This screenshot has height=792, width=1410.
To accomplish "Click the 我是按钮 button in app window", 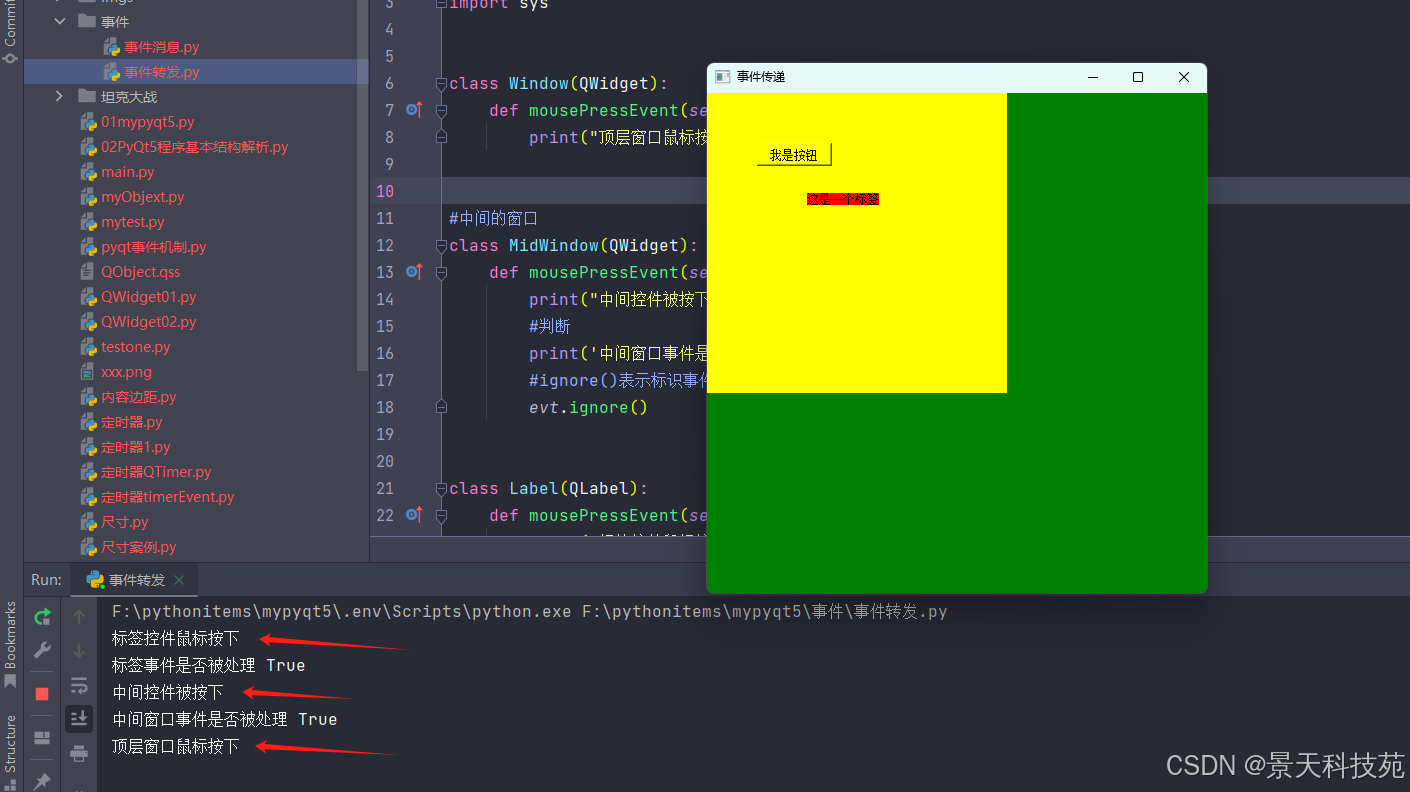I will click(794, 155).
